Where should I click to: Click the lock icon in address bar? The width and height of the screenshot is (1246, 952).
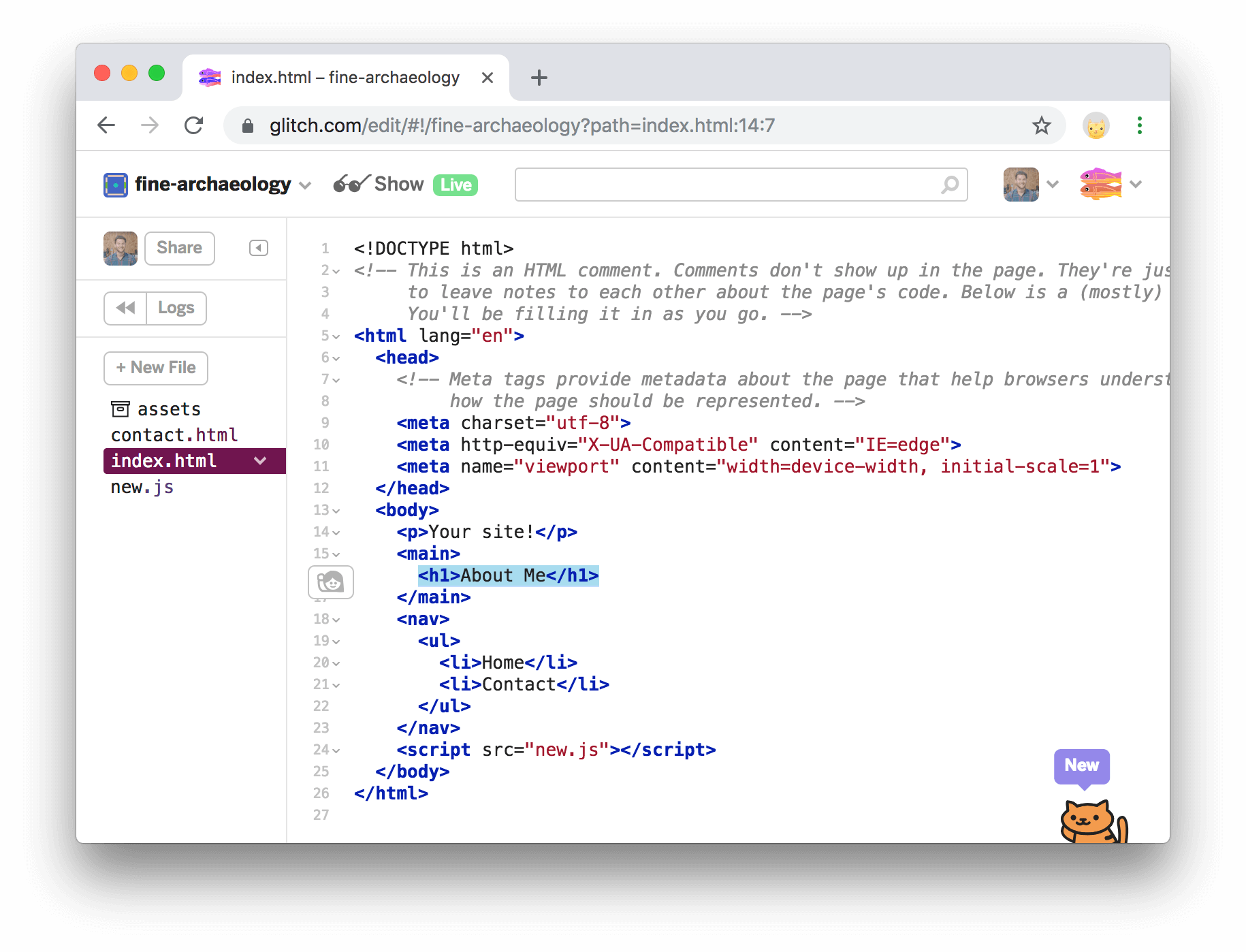(x=248, y=126)
